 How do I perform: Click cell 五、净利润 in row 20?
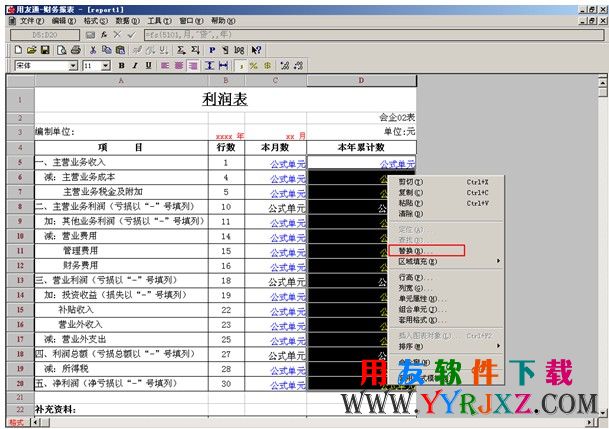point(121,384)
